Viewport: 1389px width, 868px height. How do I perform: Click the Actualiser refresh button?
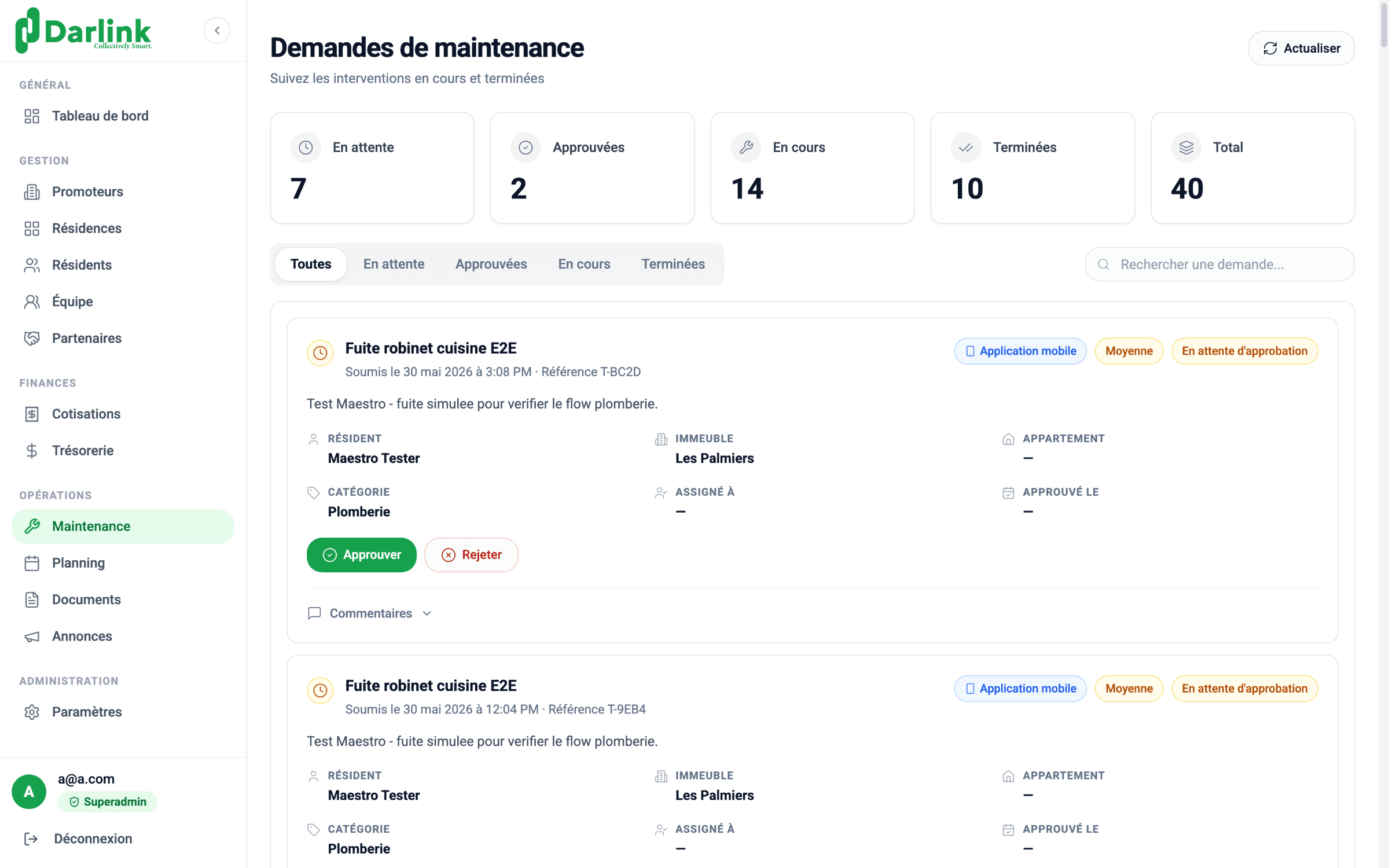pos(1301,48)
